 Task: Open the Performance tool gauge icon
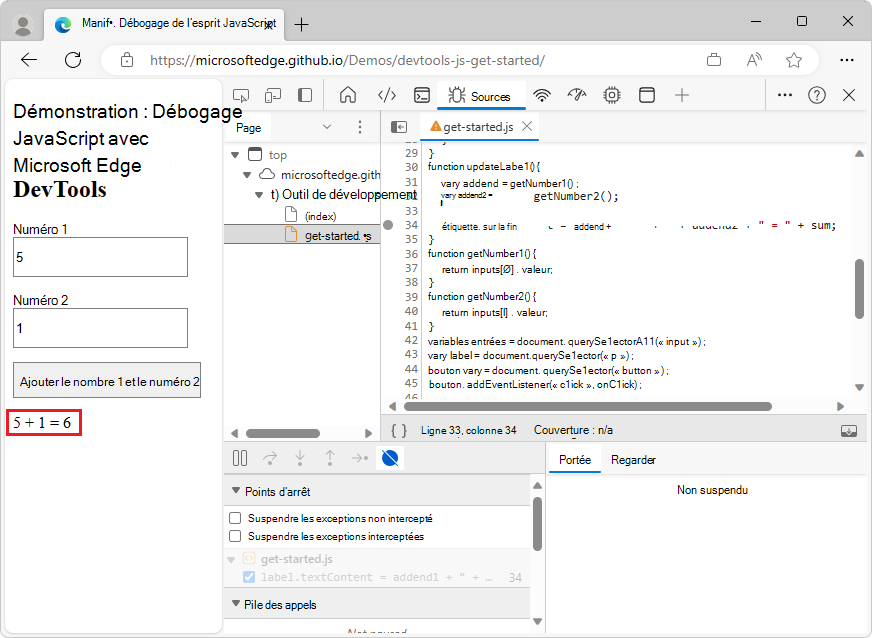(576, 96)
